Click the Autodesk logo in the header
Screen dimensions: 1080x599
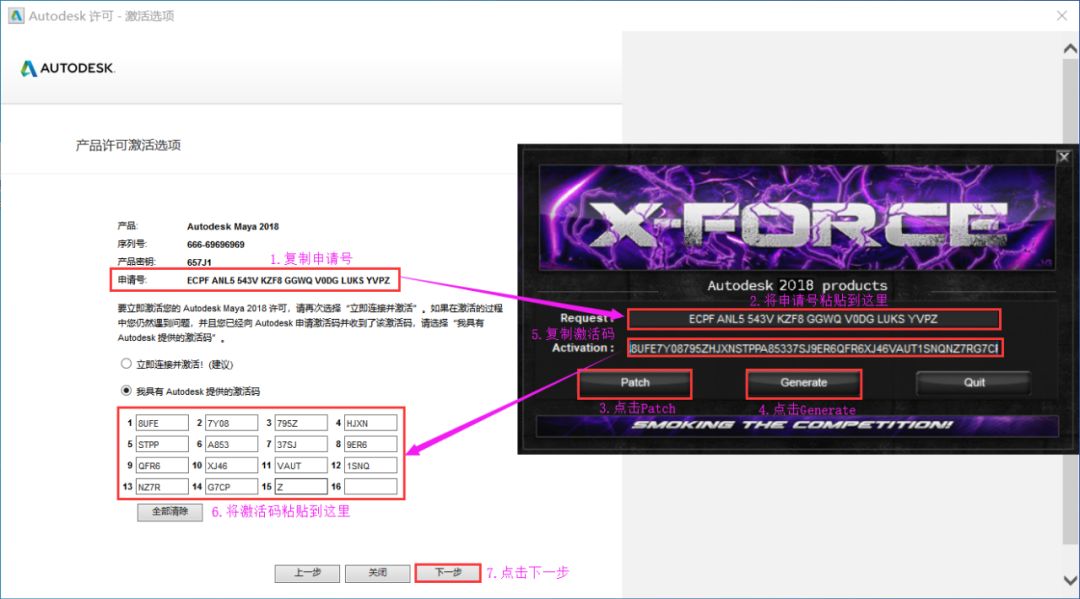click(x=68, y=68)
